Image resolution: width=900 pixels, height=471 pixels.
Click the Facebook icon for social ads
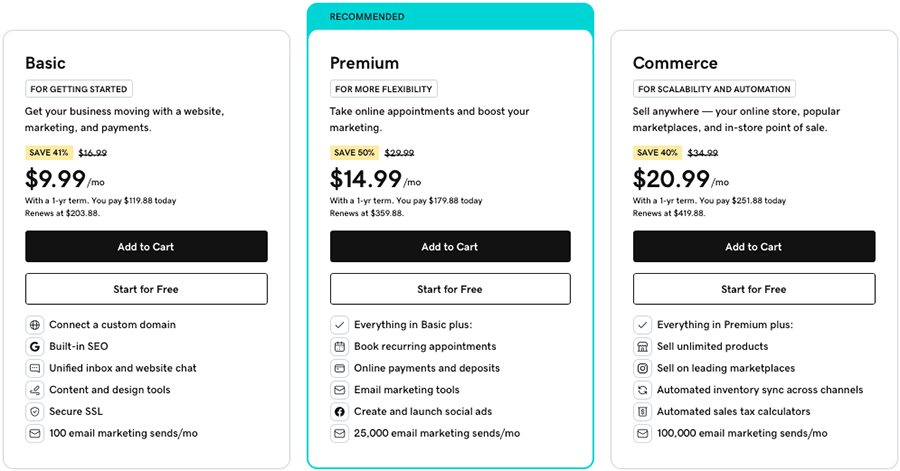pyautogui.click(x=339, y=412)
